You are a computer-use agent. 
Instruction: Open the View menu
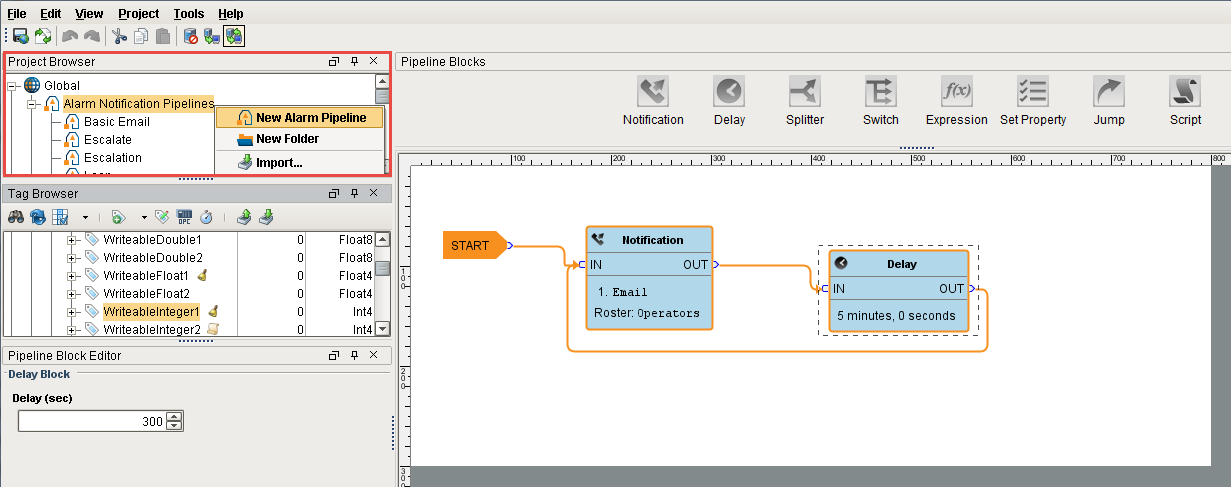coord(89,14)
